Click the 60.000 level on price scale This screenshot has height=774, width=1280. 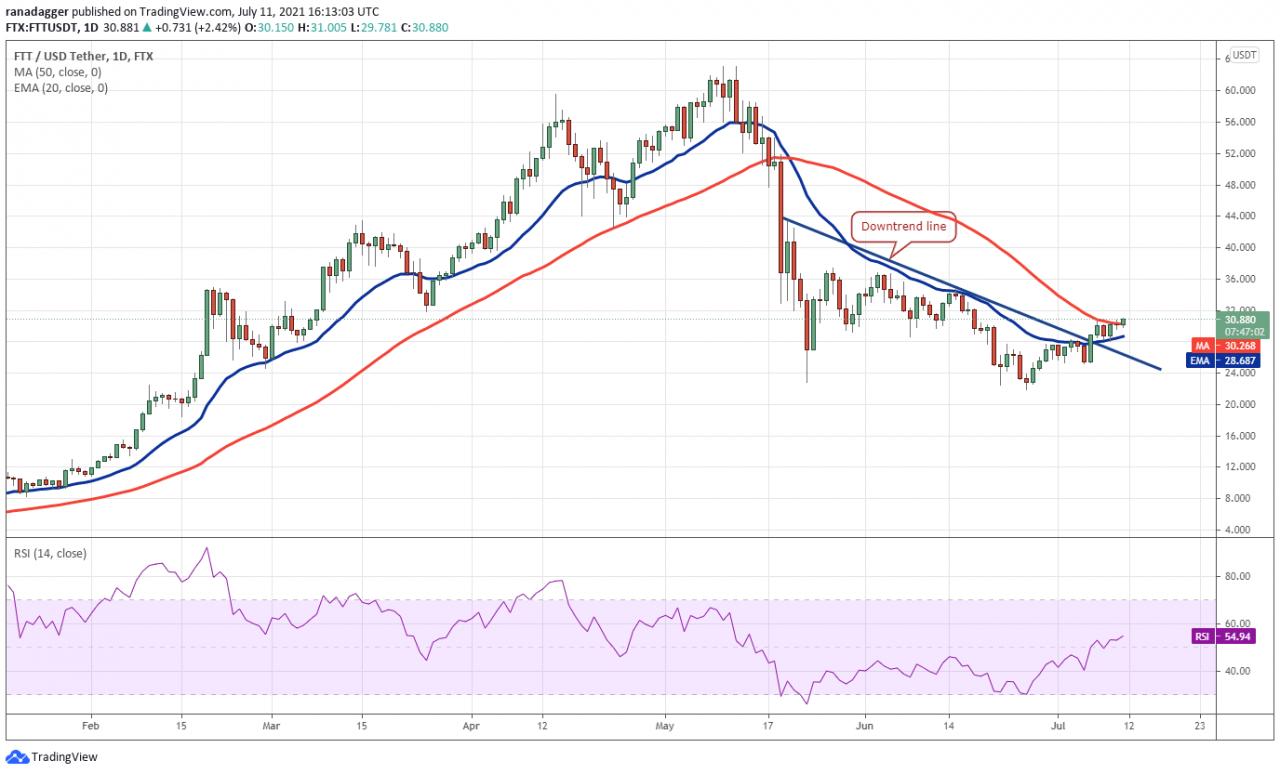[1240, 90]
